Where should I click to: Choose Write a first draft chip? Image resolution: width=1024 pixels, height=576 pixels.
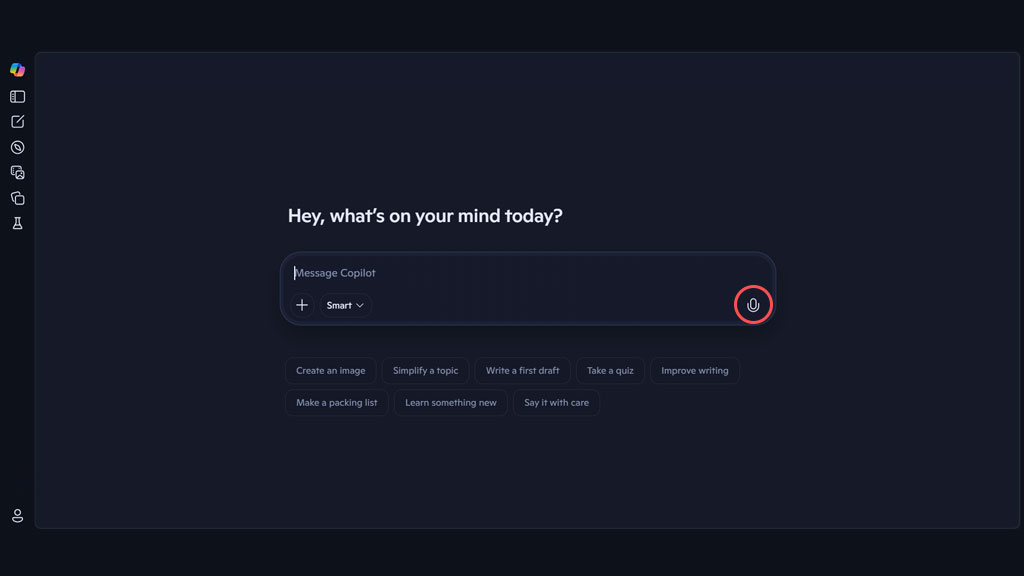pos(522,370)
